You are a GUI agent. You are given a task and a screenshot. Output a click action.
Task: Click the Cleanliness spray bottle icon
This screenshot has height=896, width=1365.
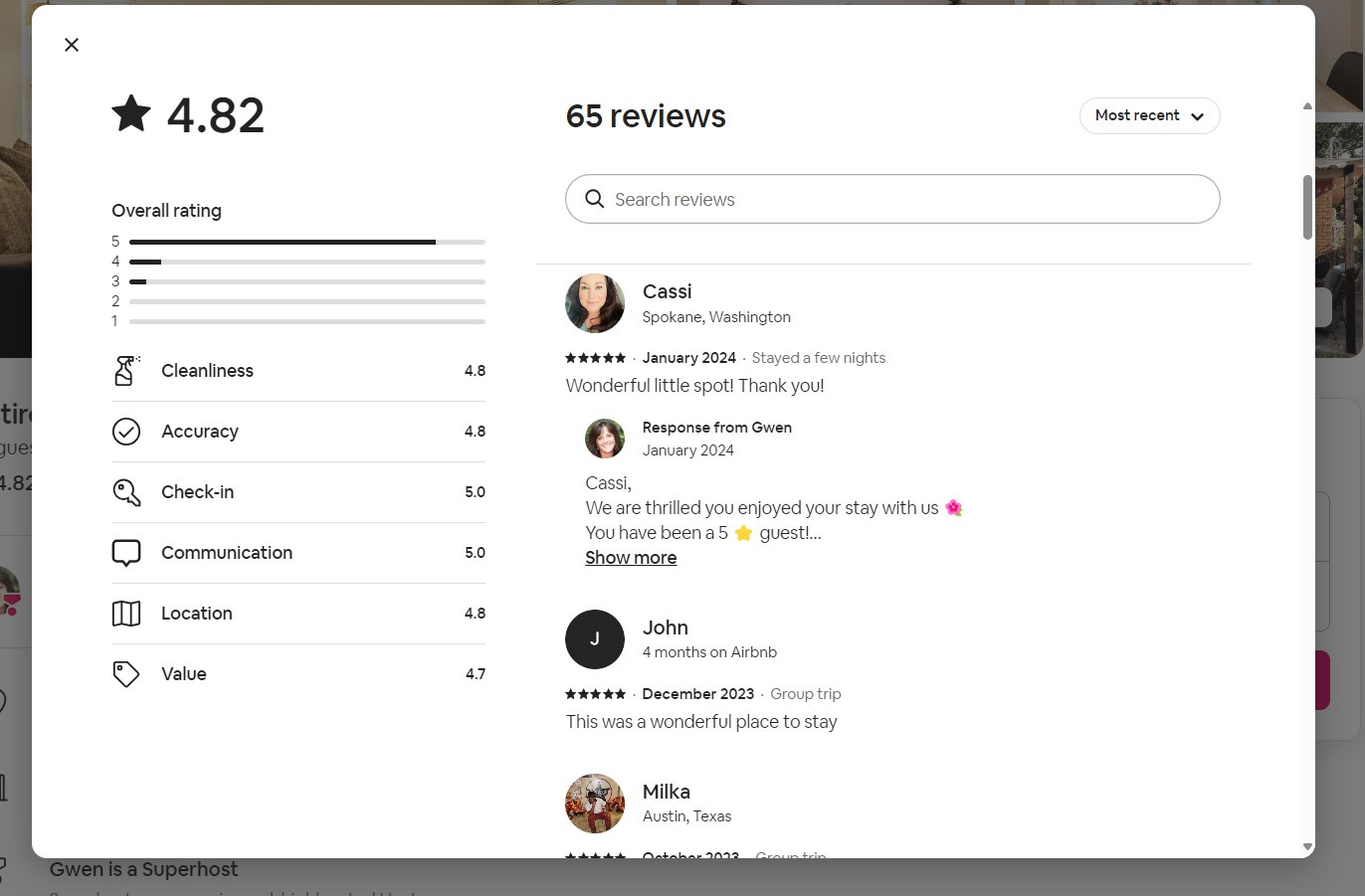126,371
